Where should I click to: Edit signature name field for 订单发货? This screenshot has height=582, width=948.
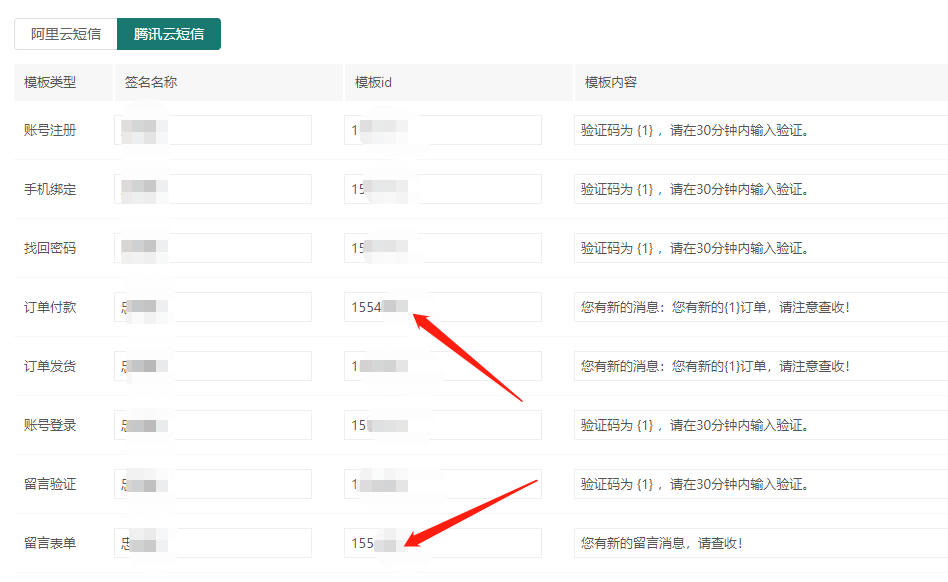tap(213, 366)
